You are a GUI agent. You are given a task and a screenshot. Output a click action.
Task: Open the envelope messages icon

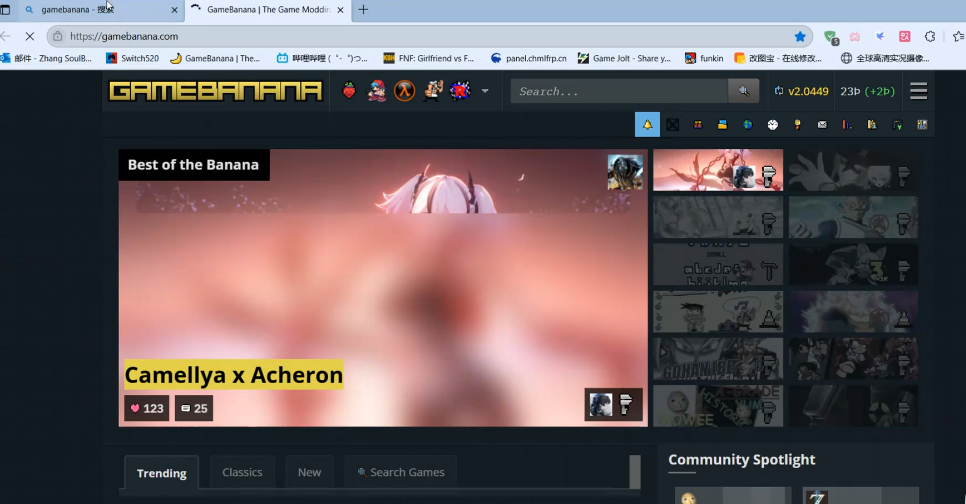(x=822, y=124)
